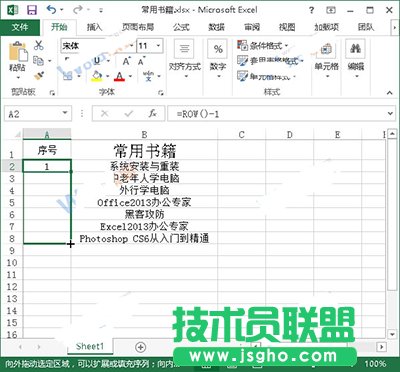Open the Name Box dropdown arrow
Image resolution: width=400 pixels, height=372 pixels.
click(65, 113)
